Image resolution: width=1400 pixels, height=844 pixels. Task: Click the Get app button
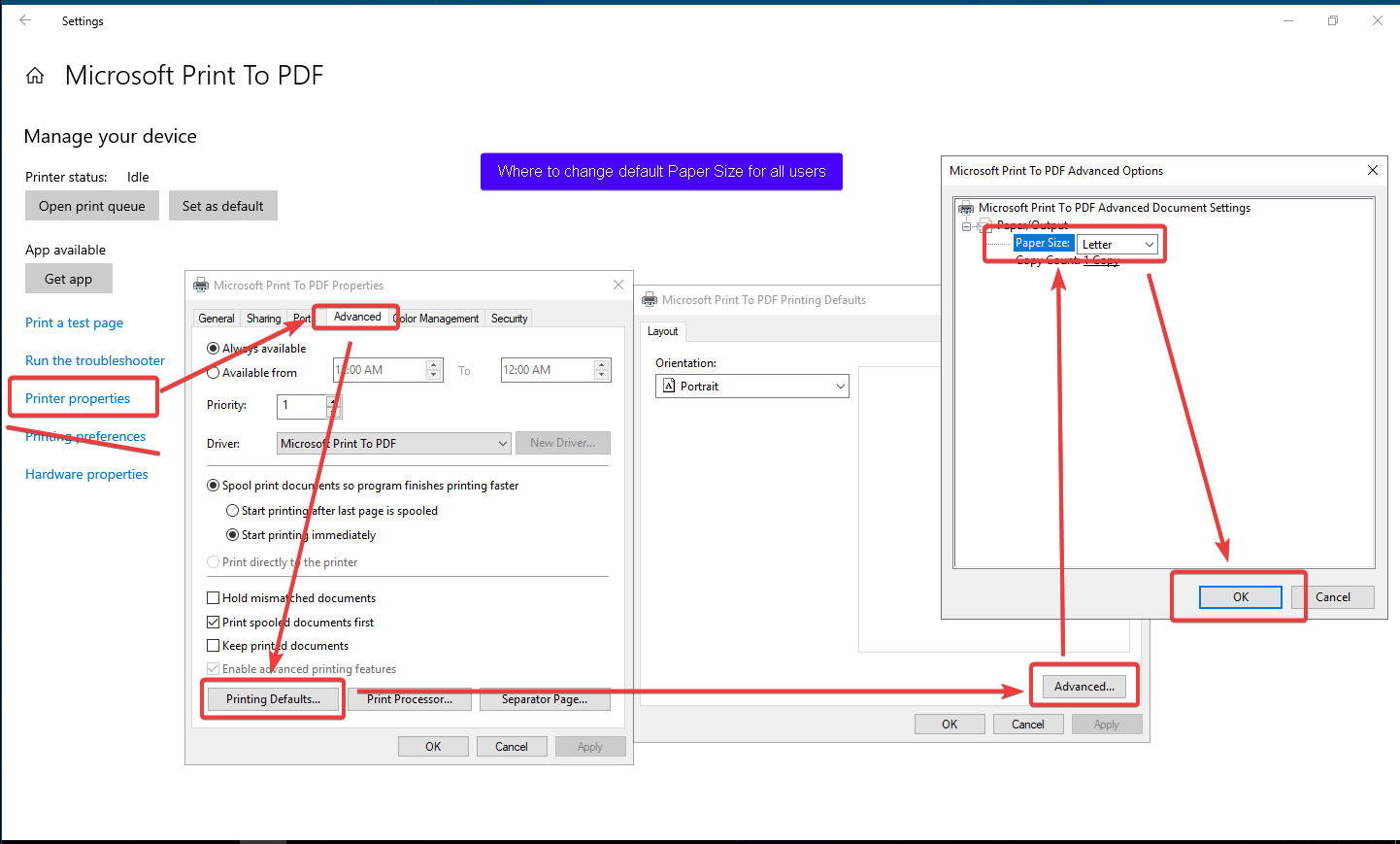pyautogui.click(x=69, y=279)
